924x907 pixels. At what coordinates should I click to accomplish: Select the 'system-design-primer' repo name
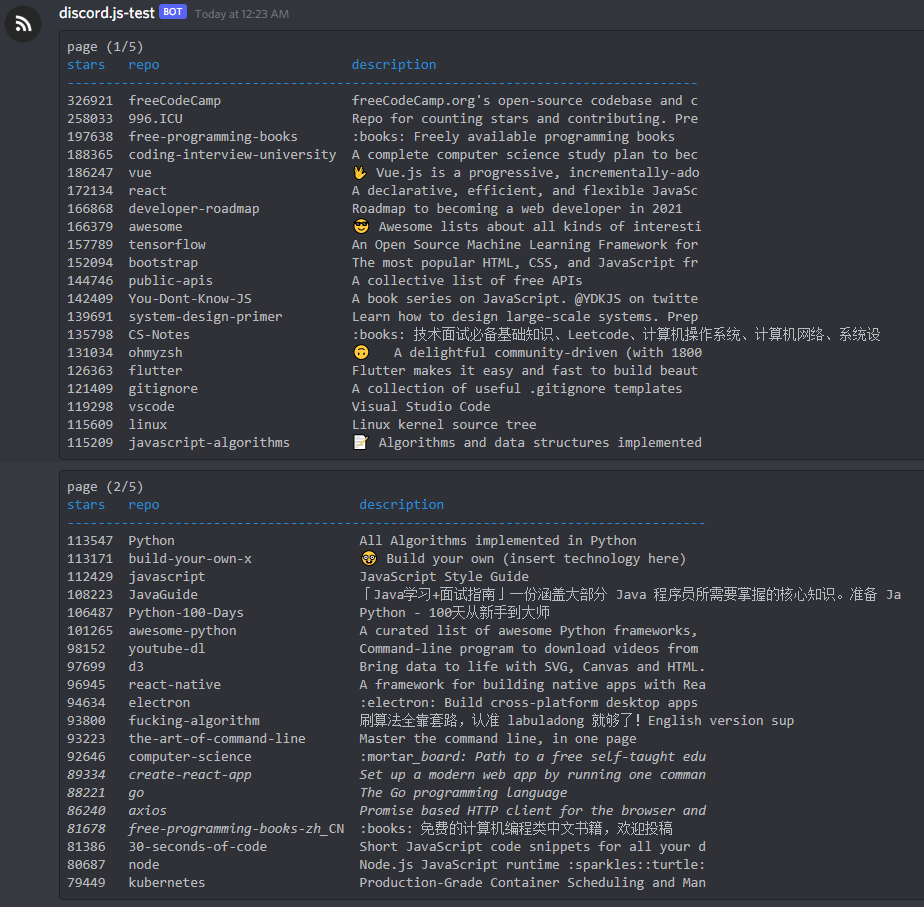(205, 317)
